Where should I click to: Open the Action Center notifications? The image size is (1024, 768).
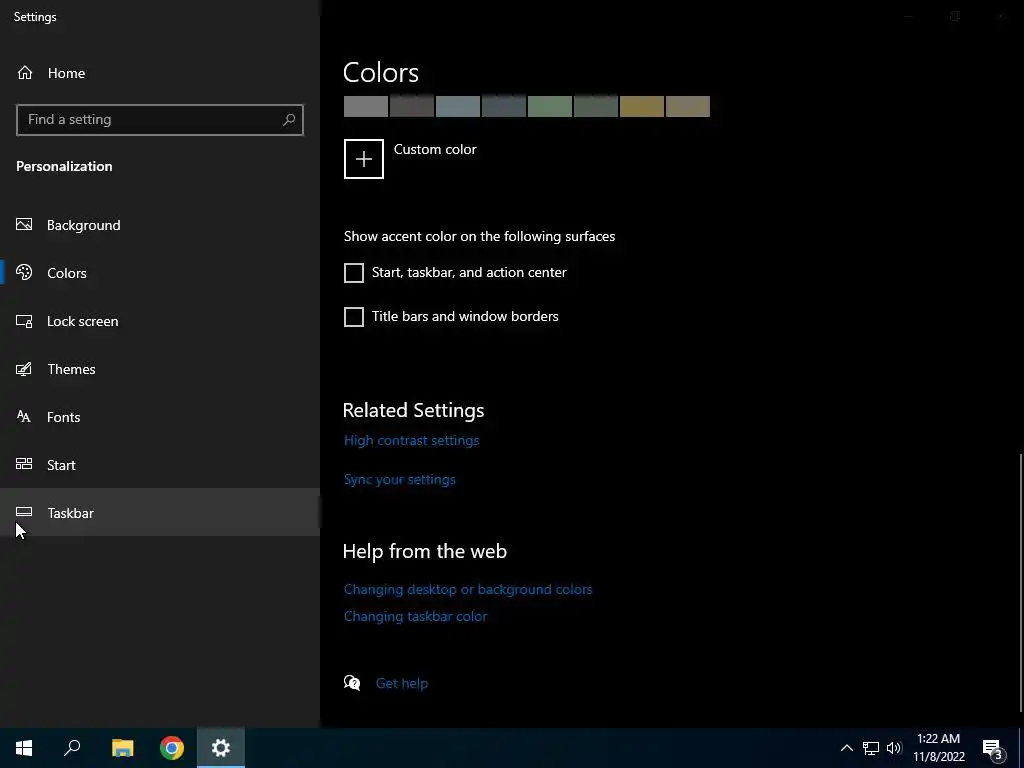993,748
